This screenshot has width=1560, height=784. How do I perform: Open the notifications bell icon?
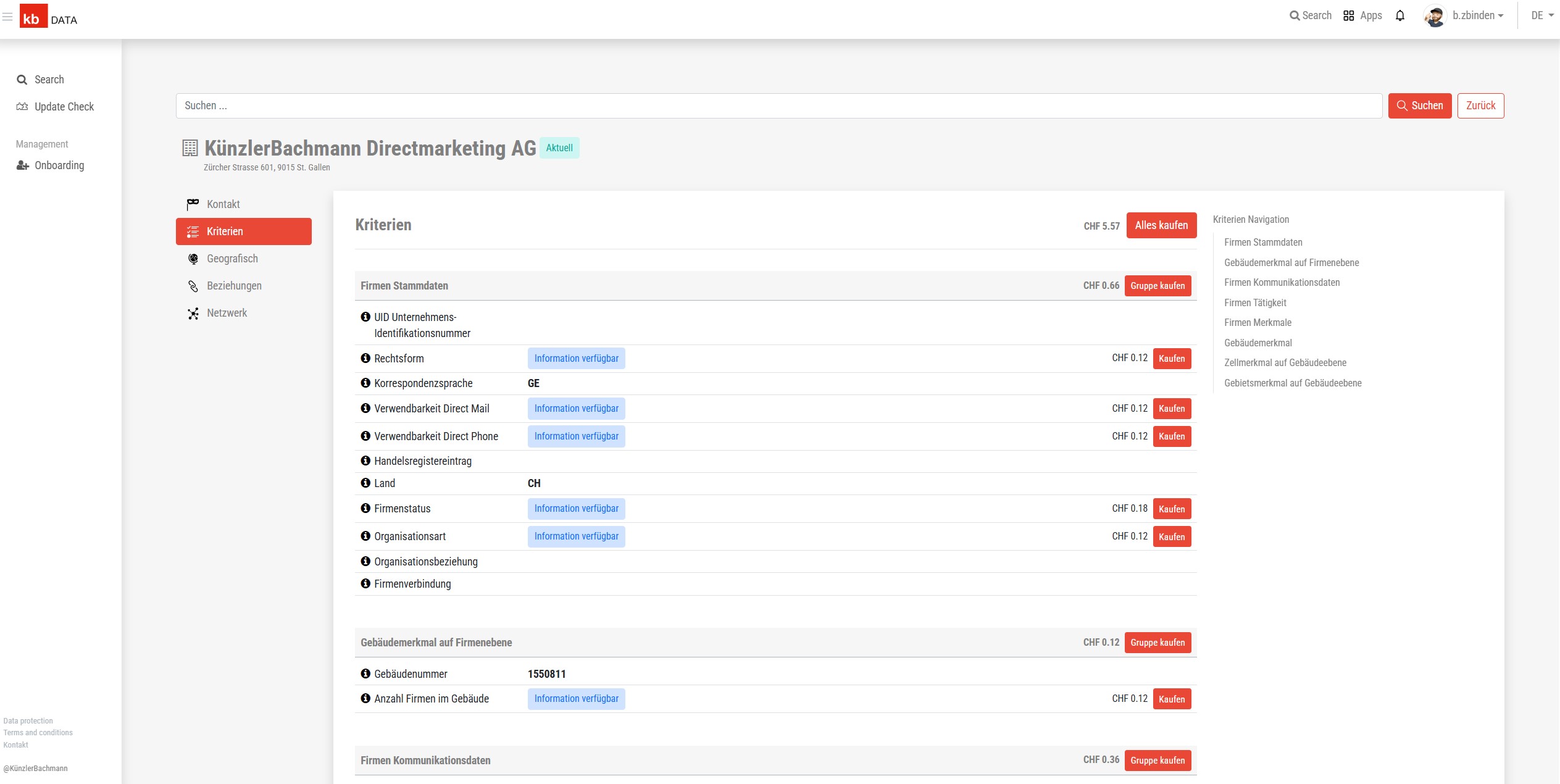point(1399,16)
